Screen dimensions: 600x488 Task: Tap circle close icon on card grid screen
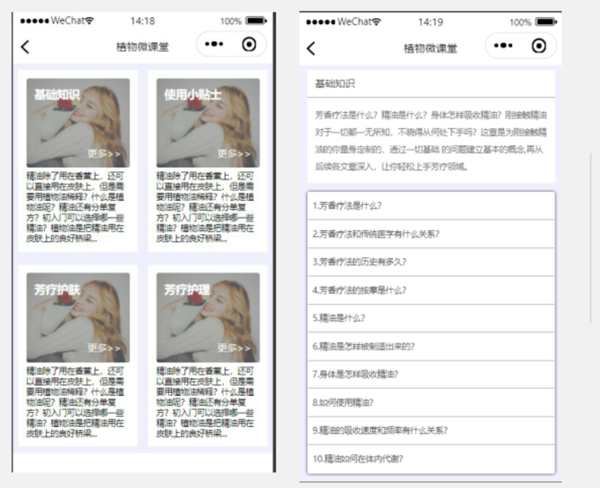249,45
